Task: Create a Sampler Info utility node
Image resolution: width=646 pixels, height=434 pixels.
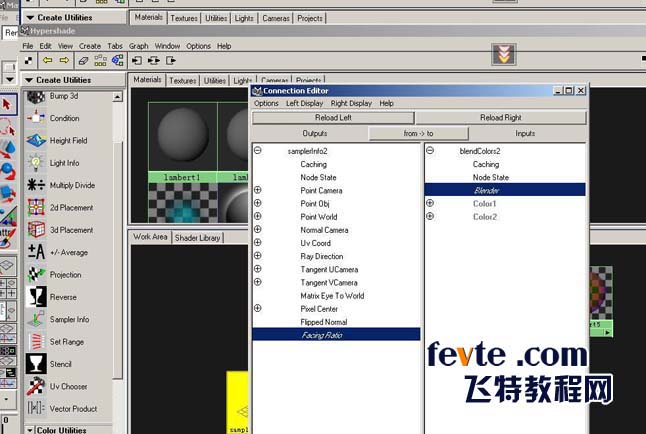Action: 69,319
